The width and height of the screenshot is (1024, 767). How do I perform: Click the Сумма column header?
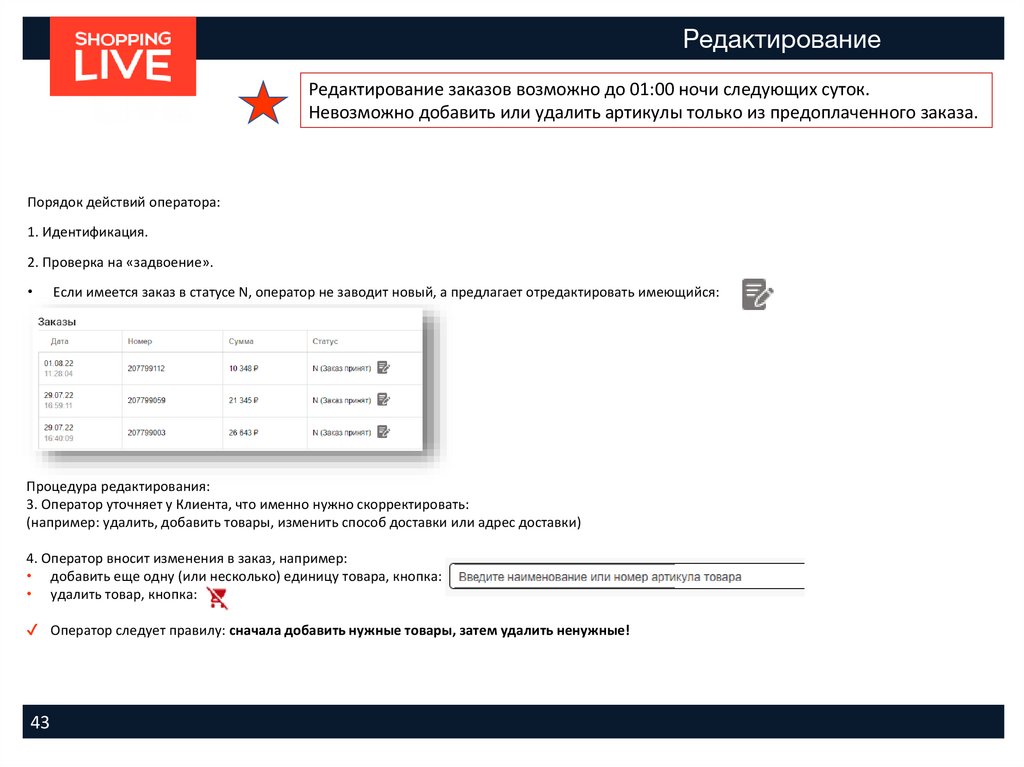tap(241, 341)
